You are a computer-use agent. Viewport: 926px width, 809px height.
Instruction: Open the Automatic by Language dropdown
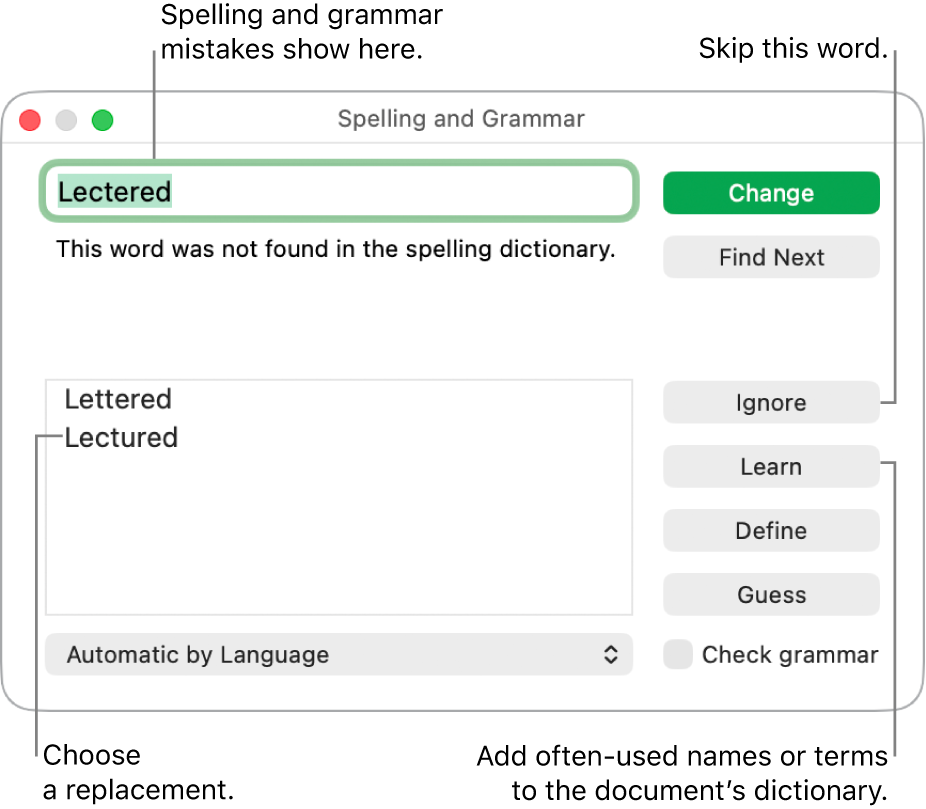pos(338,654)
